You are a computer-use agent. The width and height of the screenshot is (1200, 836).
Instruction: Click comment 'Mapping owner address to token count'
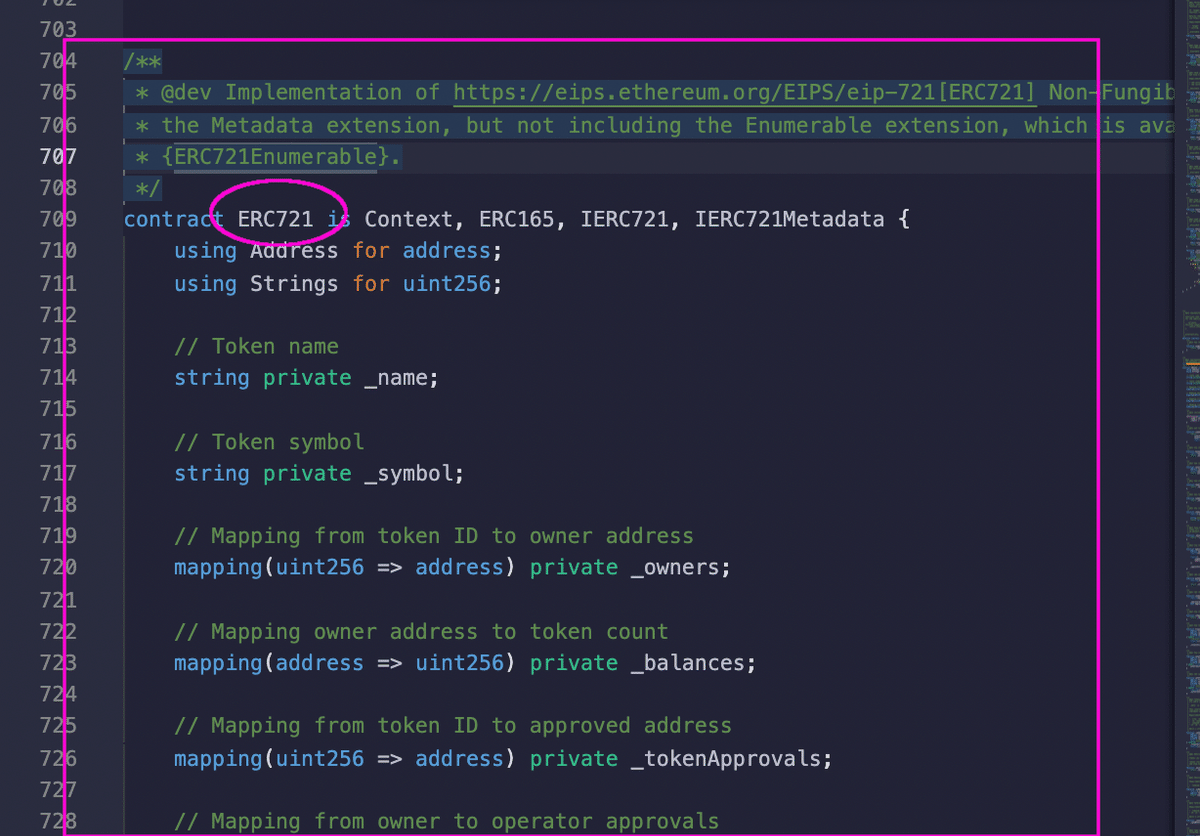click(421, 632)
